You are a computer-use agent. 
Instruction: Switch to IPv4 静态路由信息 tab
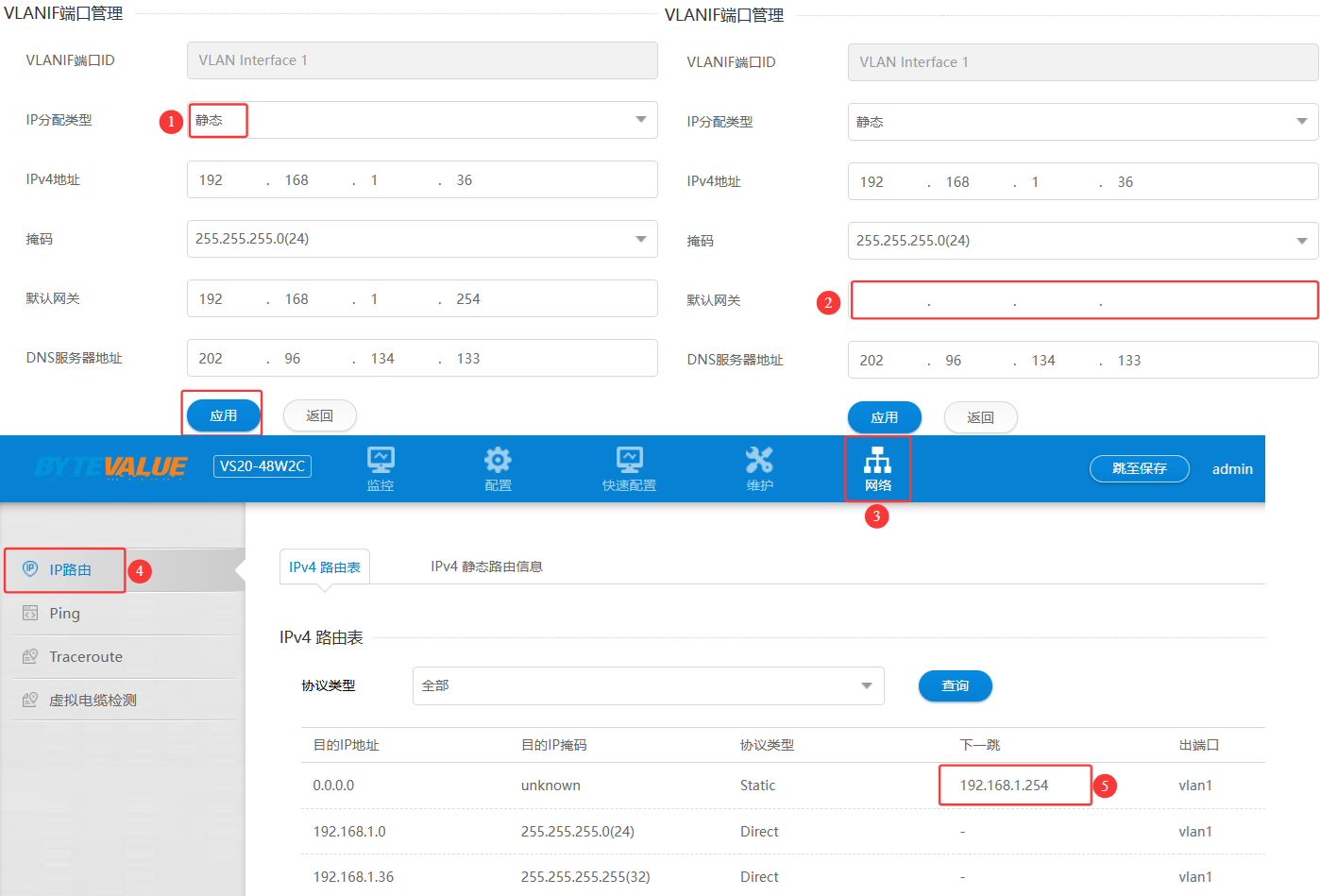pyautogui.click(x=486, y=566)
